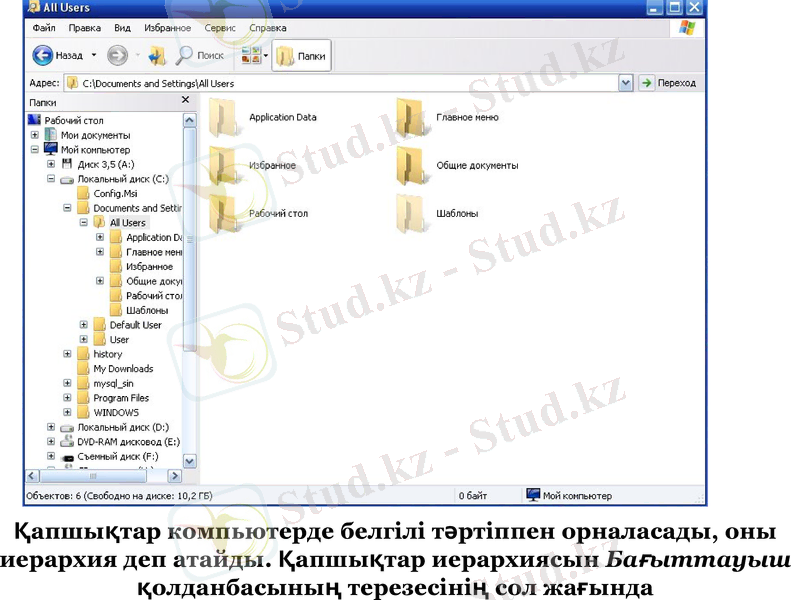Click the Назад back arrow icon
This screenshot has width=791, height=600.
[43, 56]
